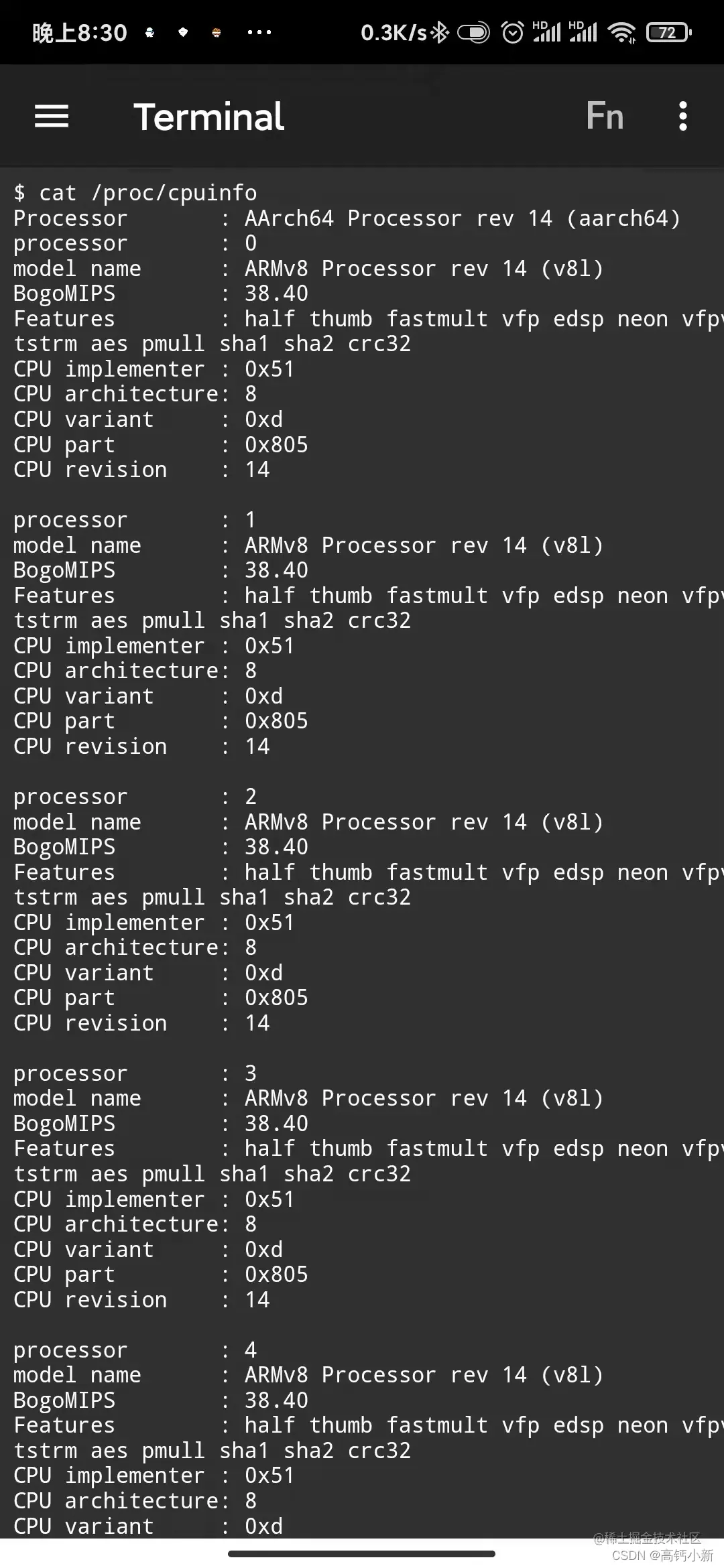The image size is (724, 1568).
Task: Tap the second HD cellular signal icon
Action: pyautogui.click(x=583, y=31)
